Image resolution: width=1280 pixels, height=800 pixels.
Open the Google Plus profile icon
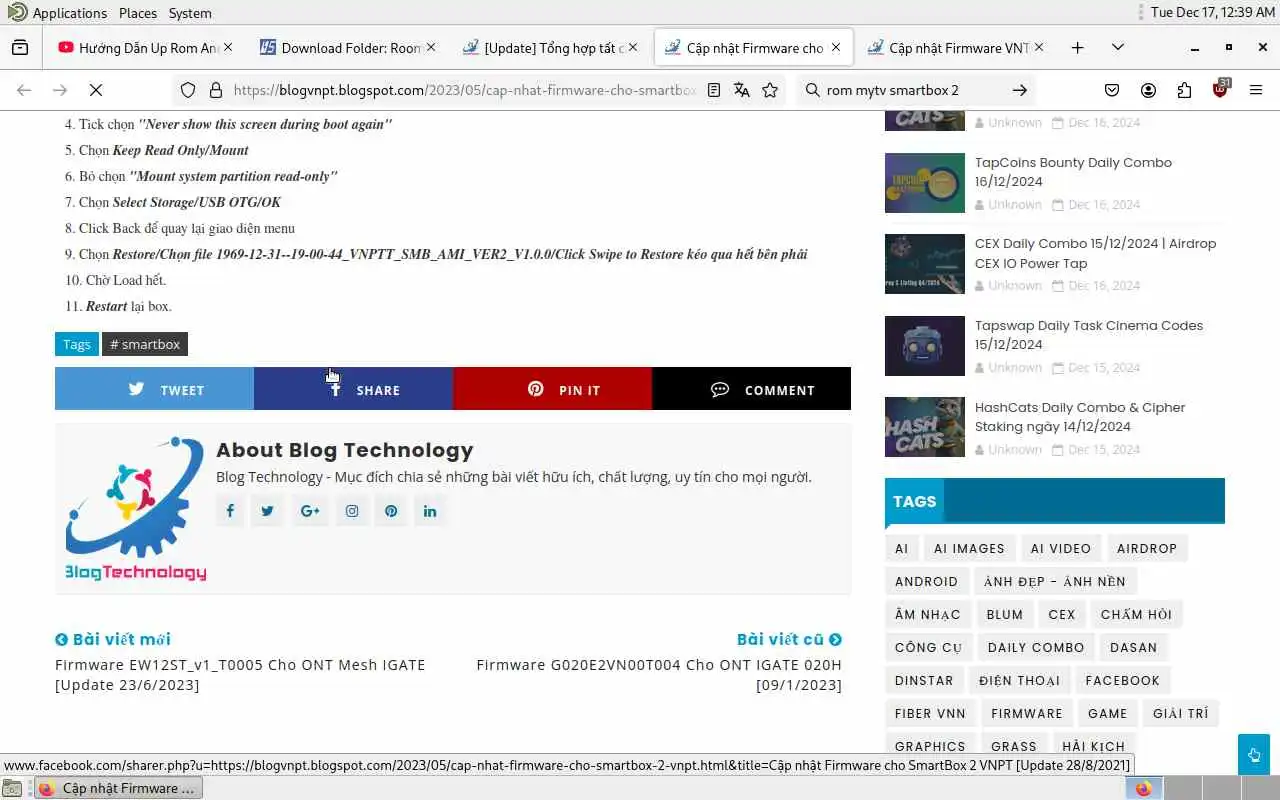click(x=310, y=511)
